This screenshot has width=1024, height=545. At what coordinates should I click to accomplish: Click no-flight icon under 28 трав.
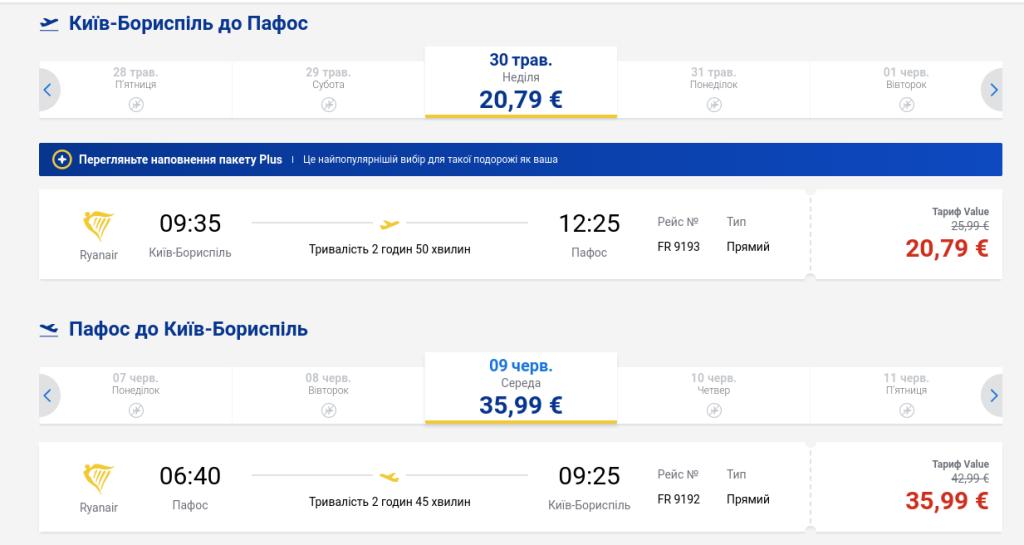[x=135, y=104]
